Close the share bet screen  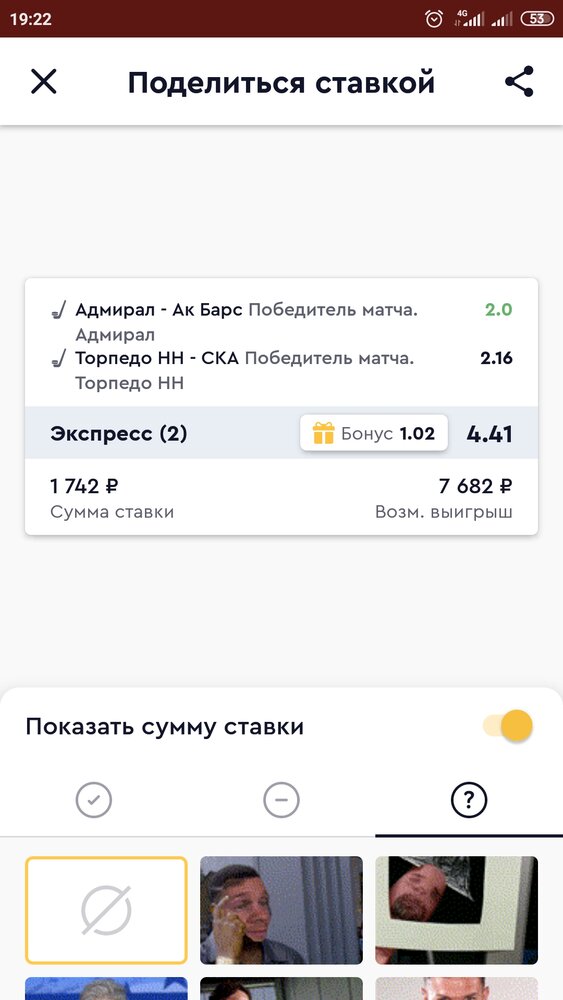click(44, 82)
